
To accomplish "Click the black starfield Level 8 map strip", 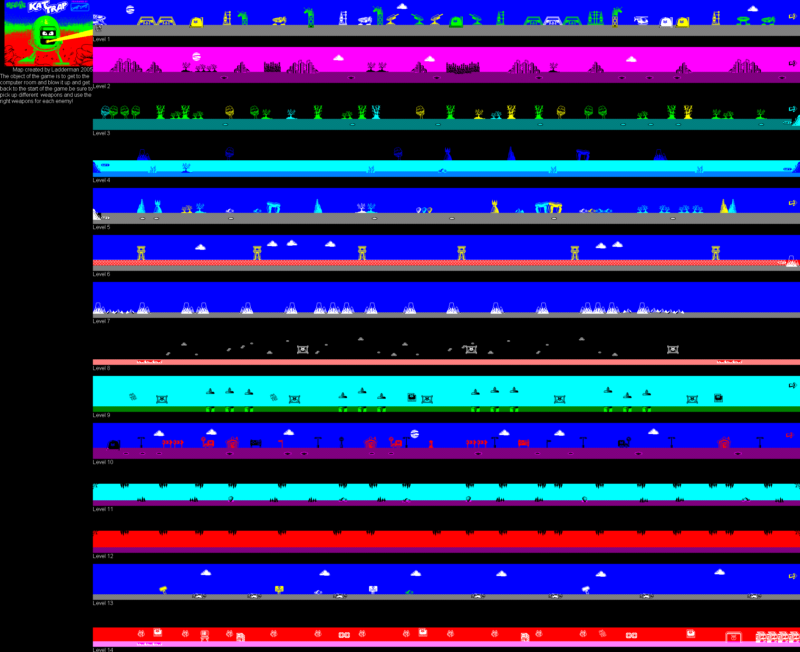I will [445, 346].
